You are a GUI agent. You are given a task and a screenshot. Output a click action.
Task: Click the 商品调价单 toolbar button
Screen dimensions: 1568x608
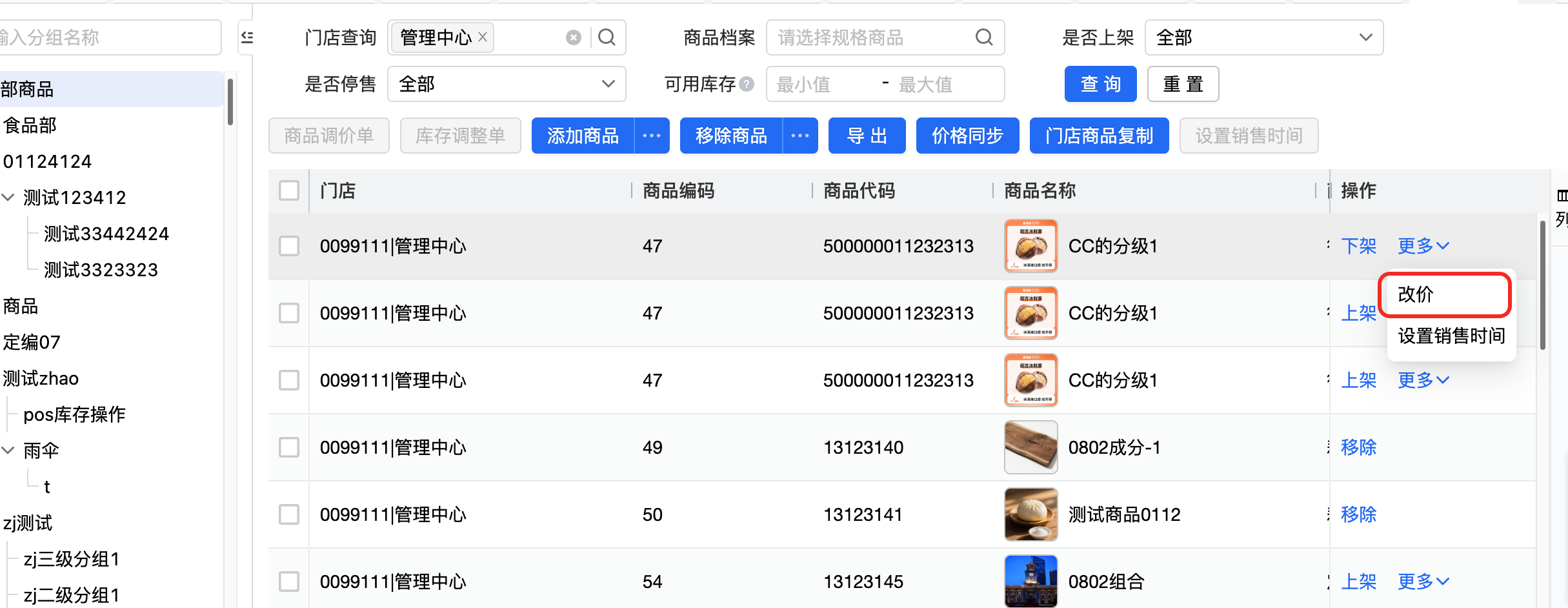[329, 136]
